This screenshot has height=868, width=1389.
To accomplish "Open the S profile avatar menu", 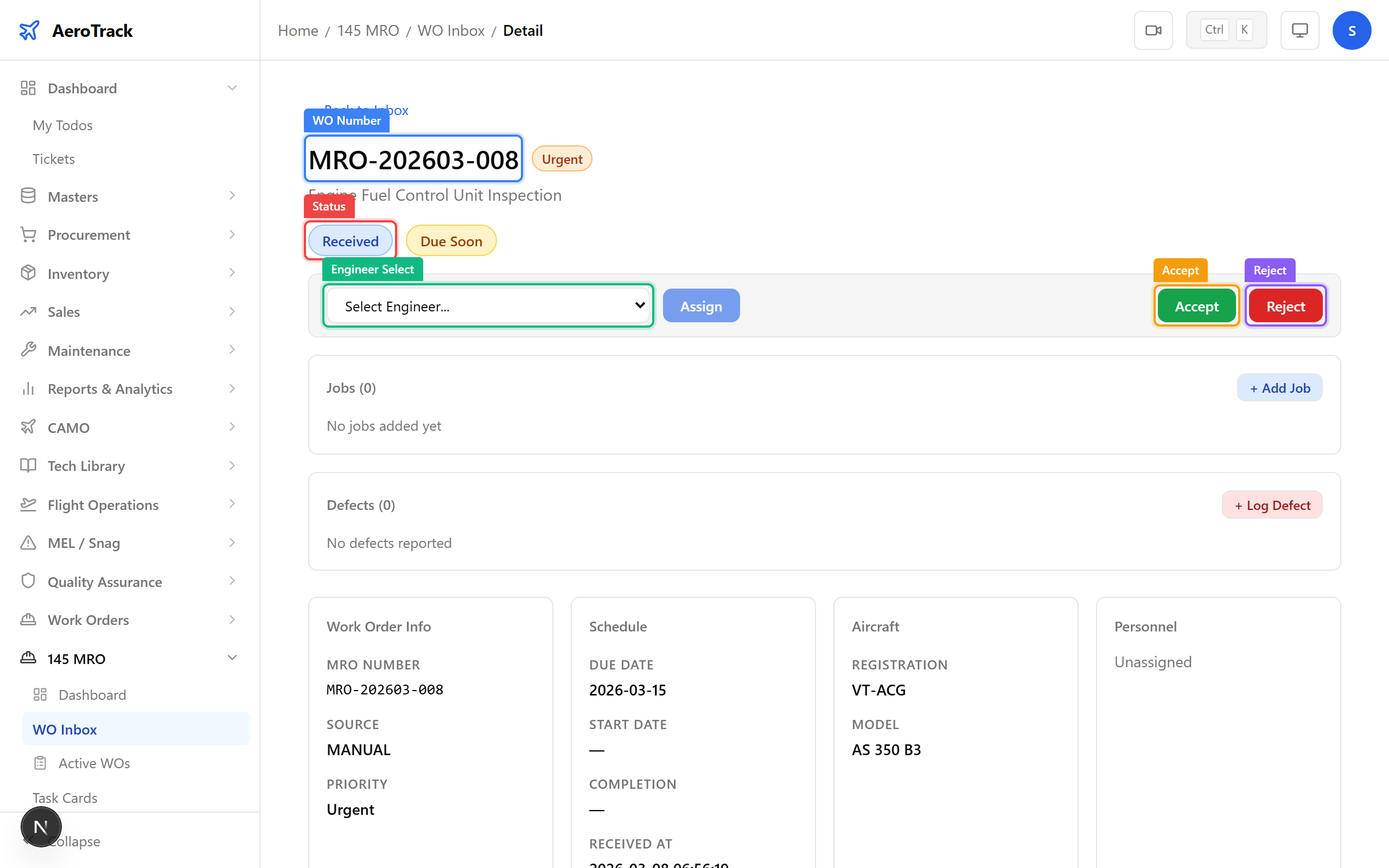I will (x=1352, y=30).
